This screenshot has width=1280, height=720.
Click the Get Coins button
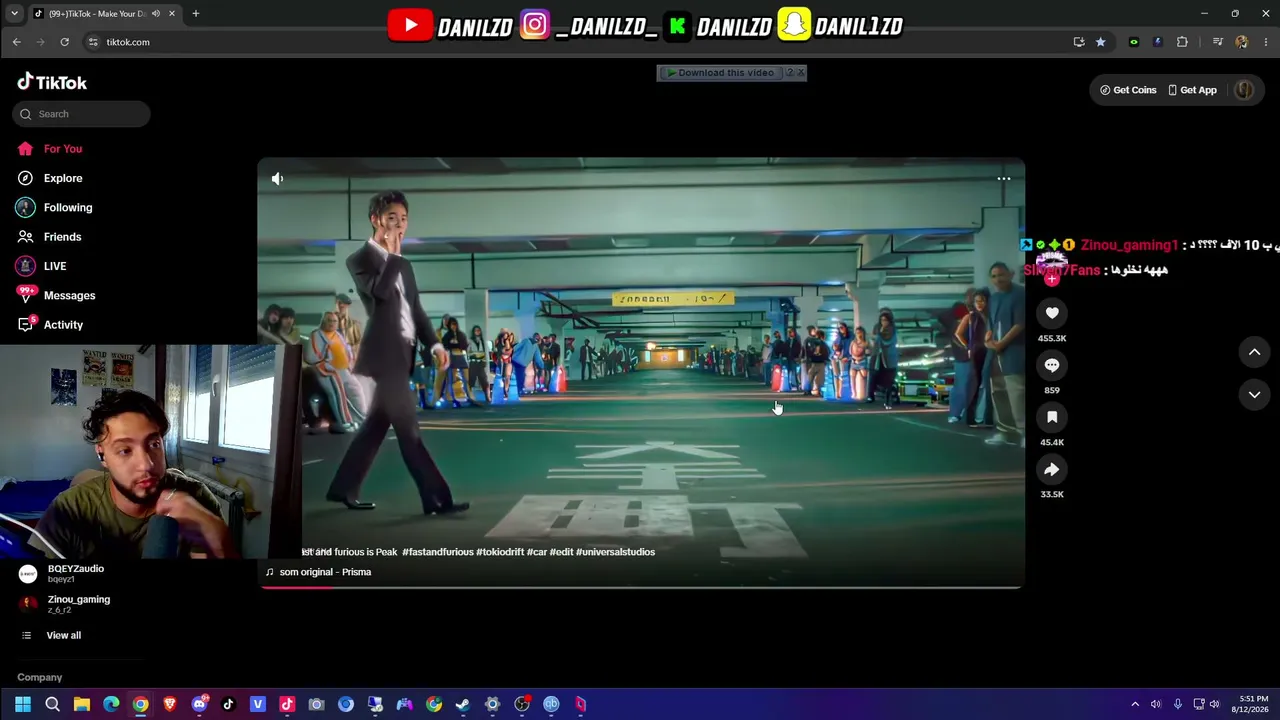tap(1128, 90)
